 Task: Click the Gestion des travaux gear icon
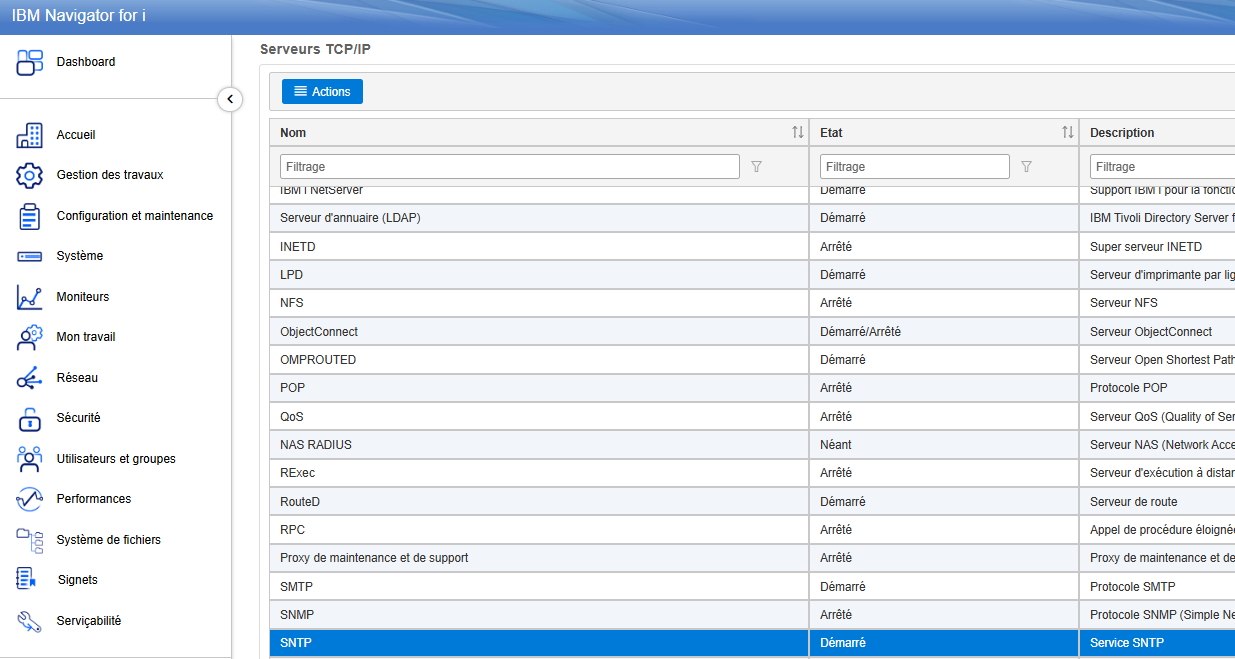pos(30,175)
